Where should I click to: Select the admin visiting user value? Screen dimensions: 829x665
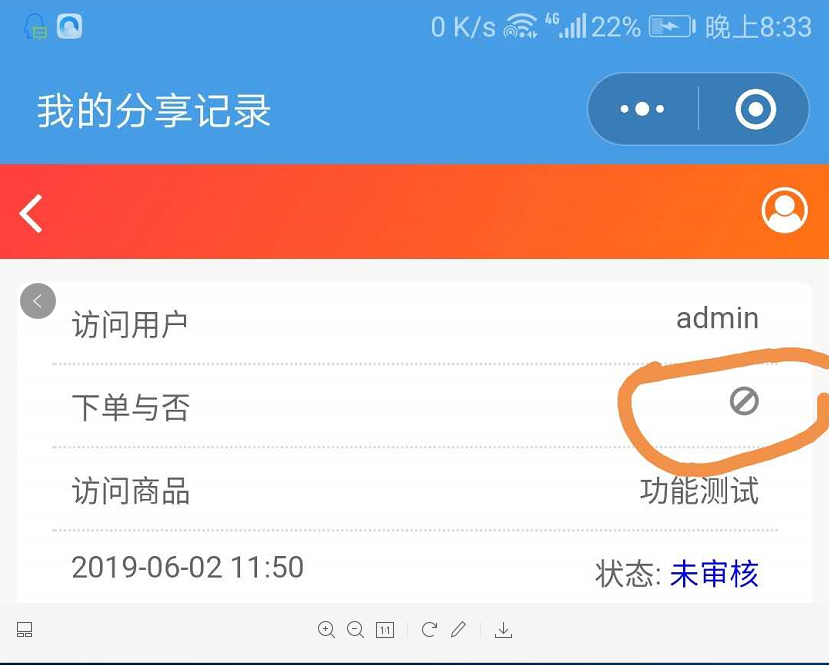(x=717, y=319)
